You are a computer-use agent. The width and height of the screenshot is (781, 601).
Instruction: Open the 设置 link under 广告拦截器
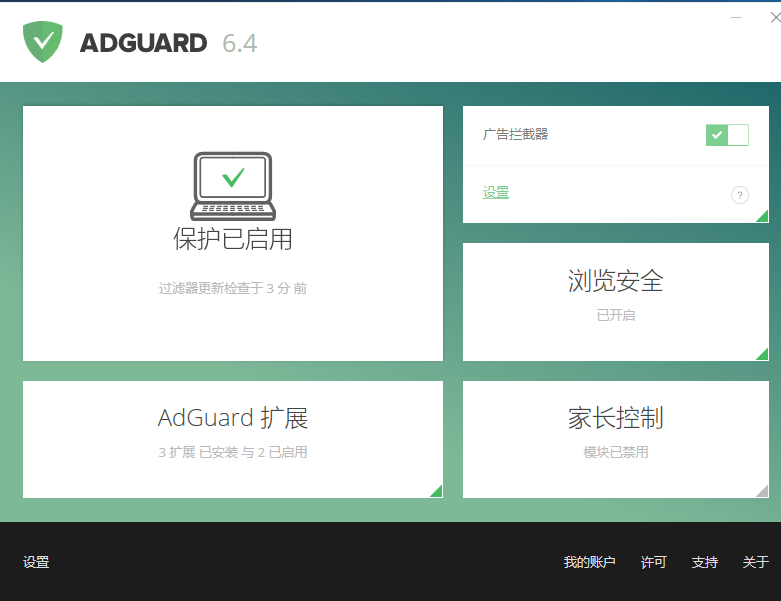[x=496, y=192]
